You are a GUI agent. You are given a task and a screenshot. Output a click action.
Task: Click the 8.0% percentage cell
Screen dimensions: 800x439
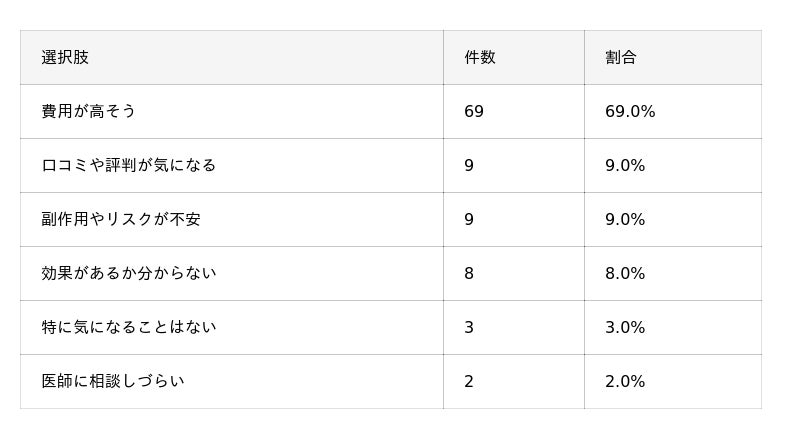pyautogui.click(x=673, y=274)
